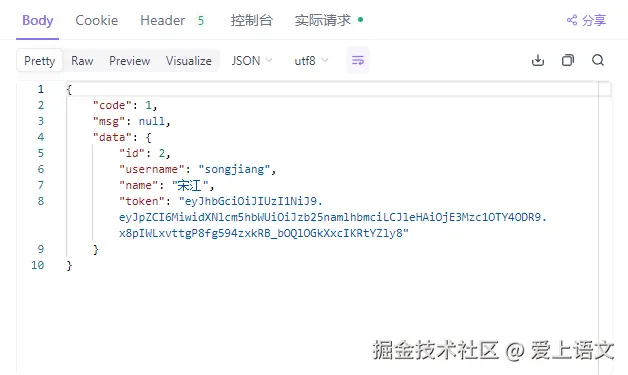Select the Raw view mode
628x375 pixels.
(x=82, y=60)
